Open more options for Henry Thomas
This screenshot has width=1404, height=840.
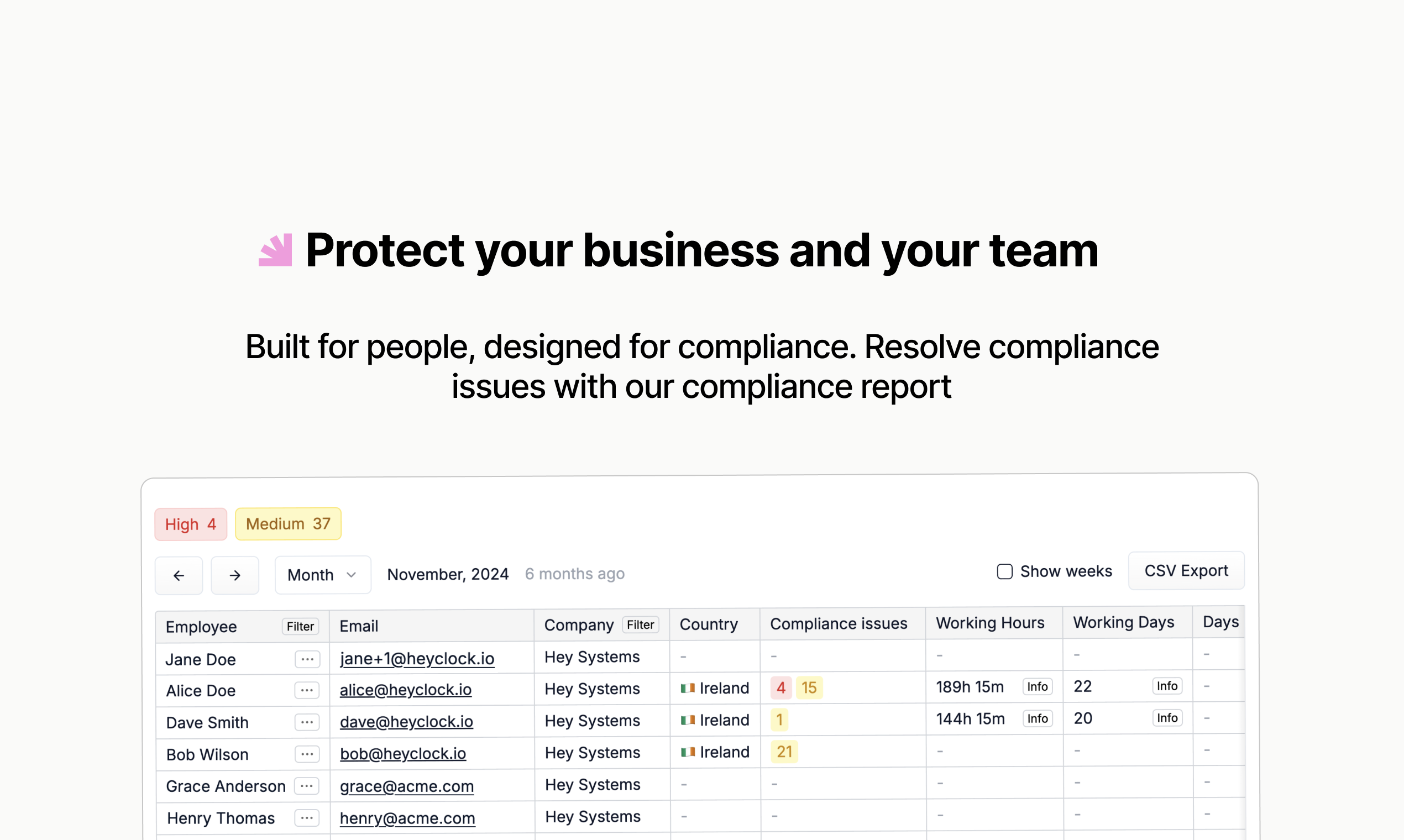point(307,818)
